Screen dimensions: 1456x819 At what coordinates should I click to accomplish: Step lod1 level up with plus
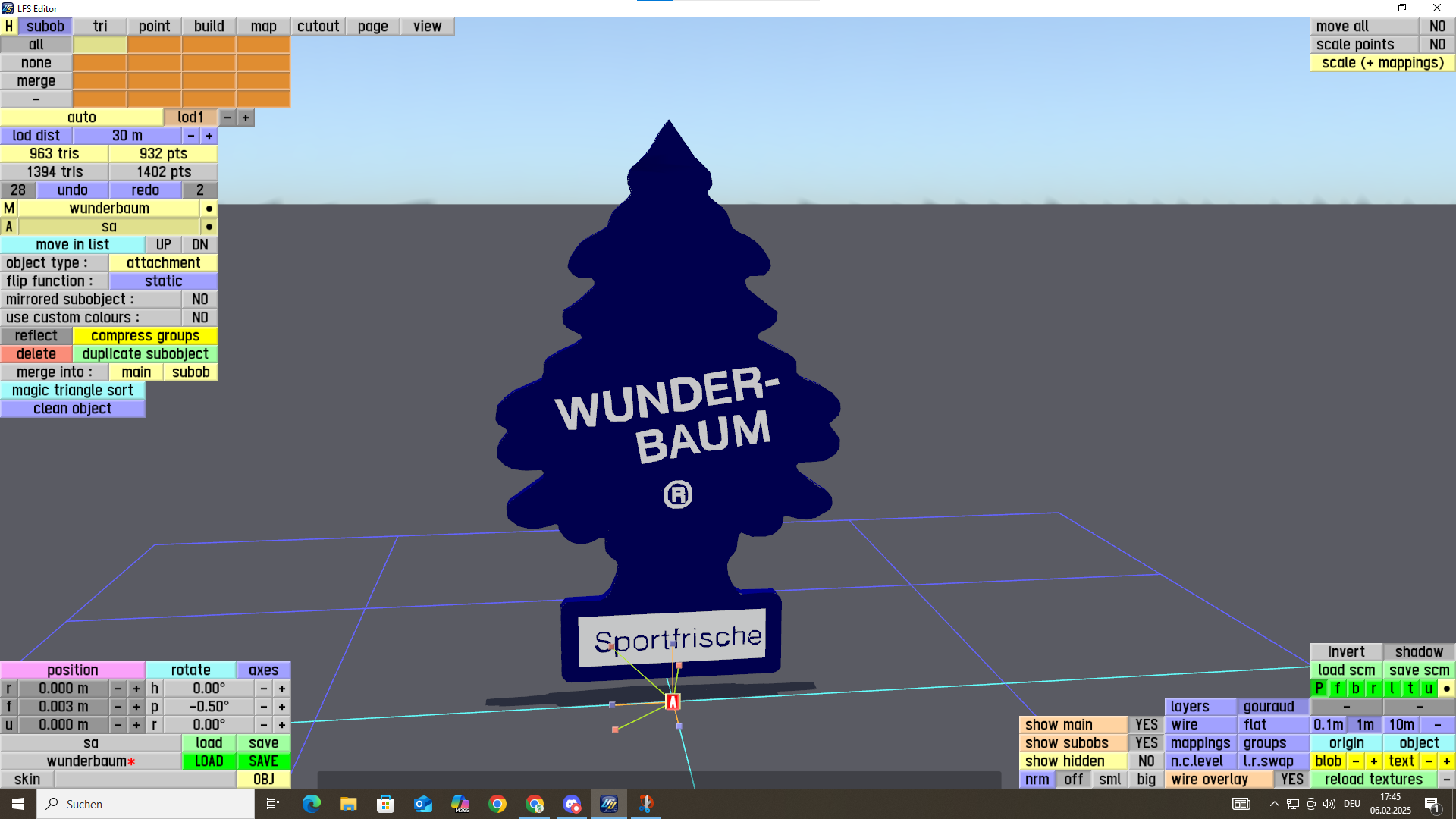point(246,118)
